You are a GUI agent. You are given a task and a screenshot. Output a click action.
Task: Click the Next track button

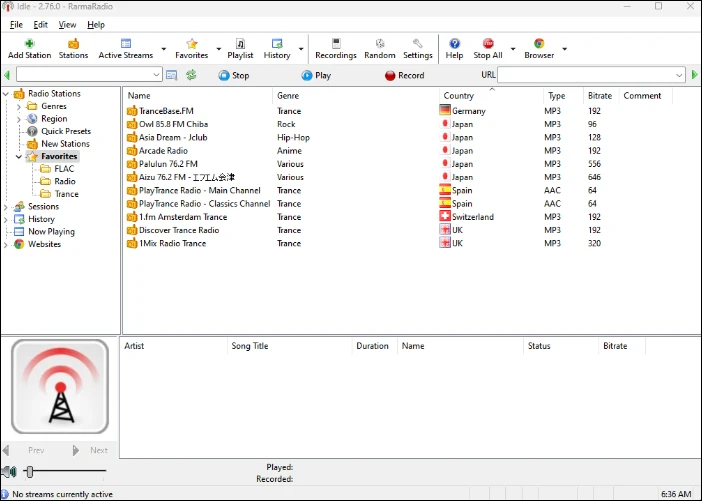[x=90, y=450]
